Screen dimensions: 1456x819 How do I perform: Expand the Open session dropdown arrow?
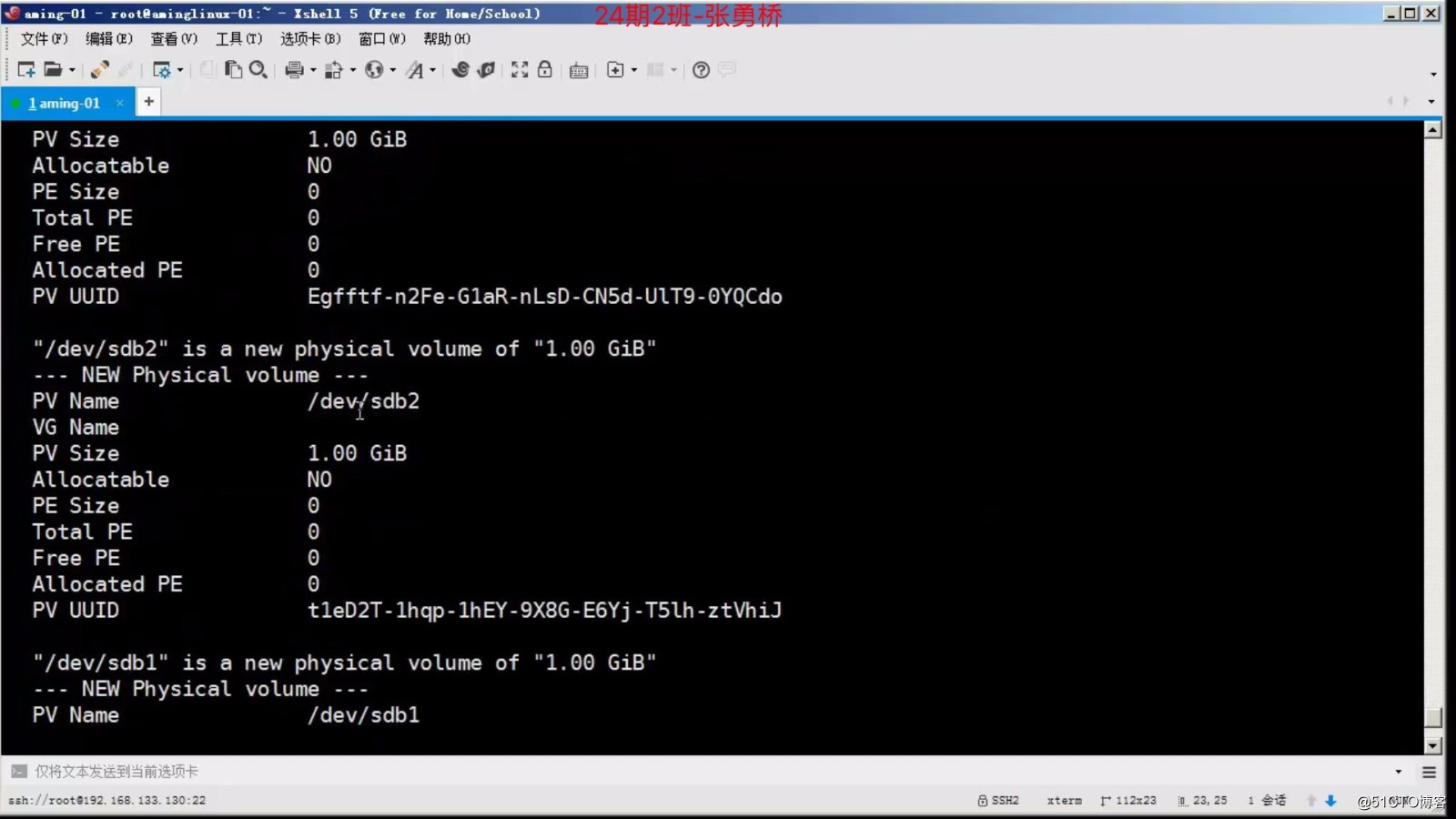point(72,70)
